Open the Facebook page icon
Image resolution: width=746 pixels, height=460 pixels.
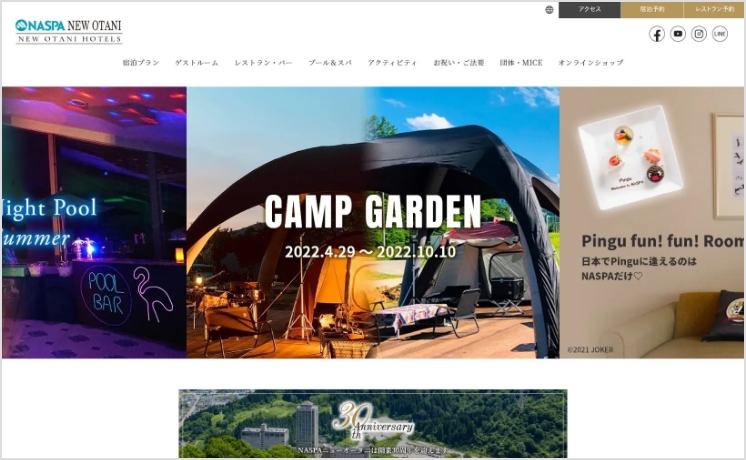pos(657,34)
